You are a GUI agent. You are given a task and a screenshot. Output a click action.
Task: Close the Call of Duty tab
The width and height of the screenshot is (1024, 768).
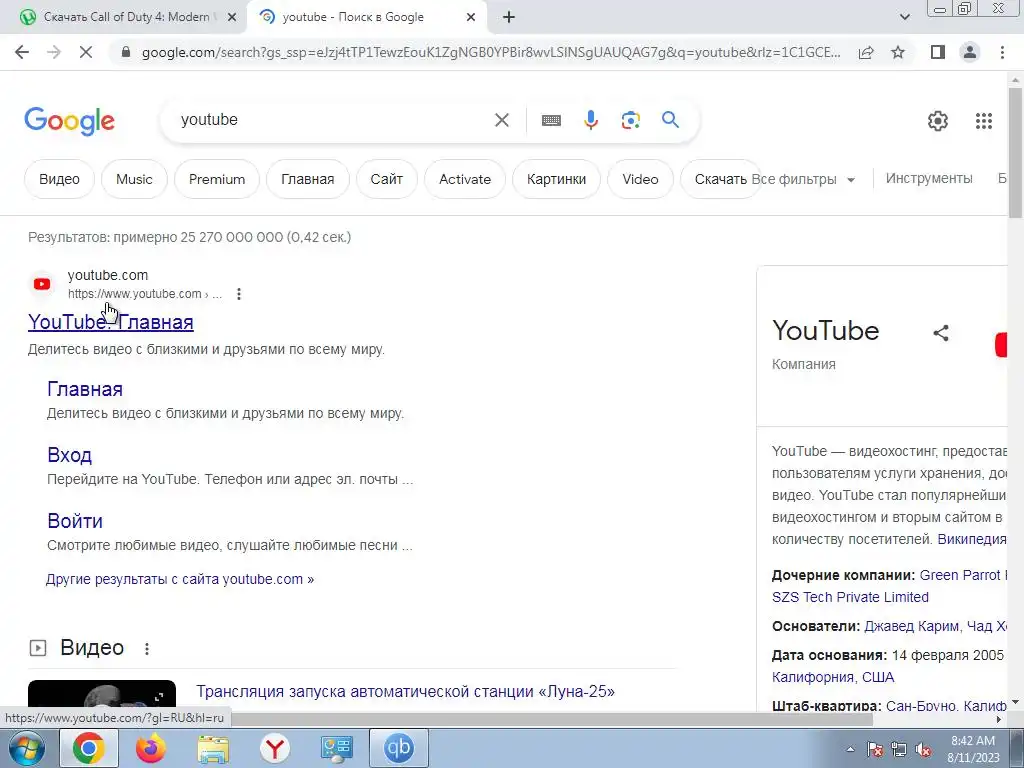tap(231, 18)
